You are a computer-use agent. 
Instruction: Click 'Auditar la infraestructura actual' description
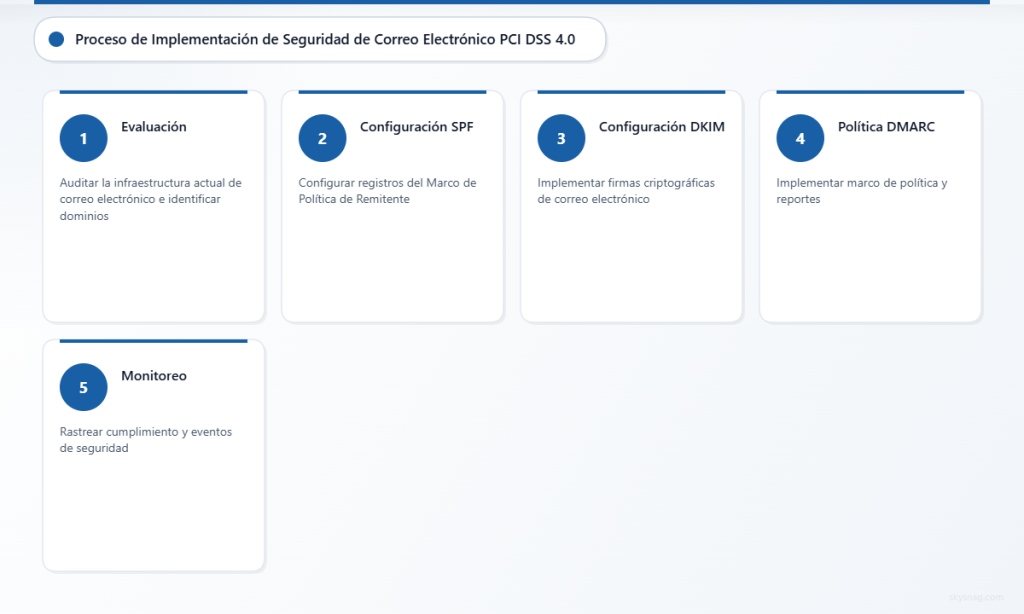tap(151, 199)
